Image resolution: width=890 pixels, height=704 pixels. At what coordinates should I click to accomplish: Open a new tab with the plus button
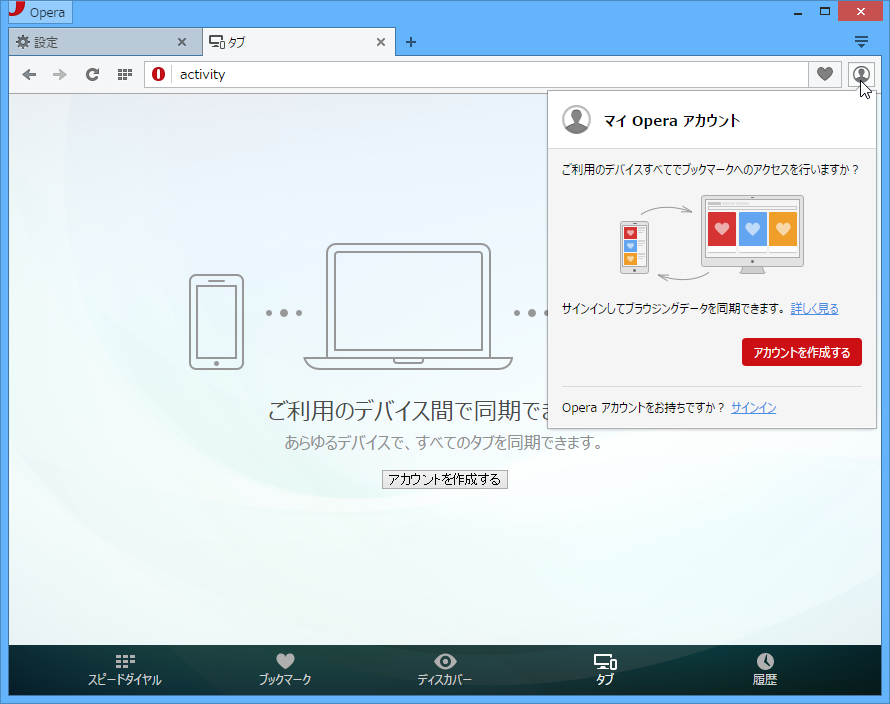tap(411, 42)
